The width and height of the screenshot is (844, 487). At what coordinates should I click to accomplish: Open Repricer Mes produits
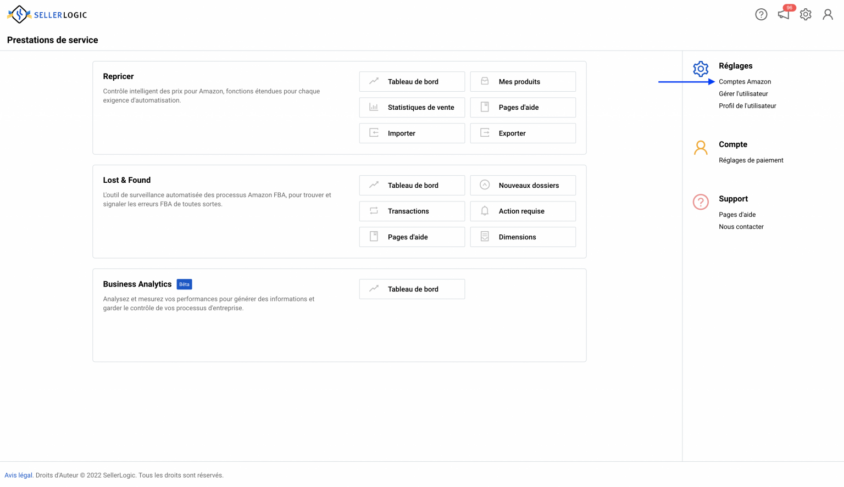[x=523, y=82]
